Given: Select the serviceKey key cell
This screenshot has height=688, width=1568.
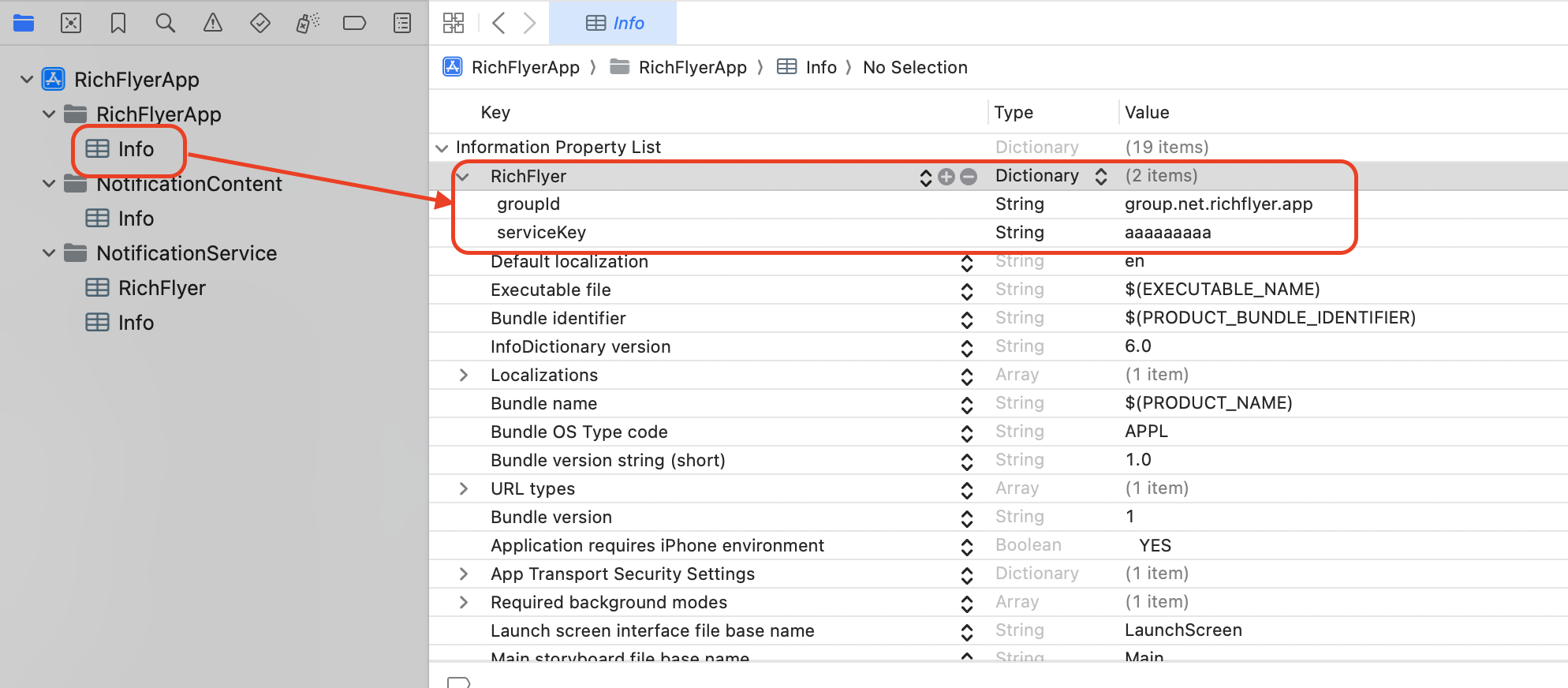Looking at the screenshot, I should coord(541,233).
